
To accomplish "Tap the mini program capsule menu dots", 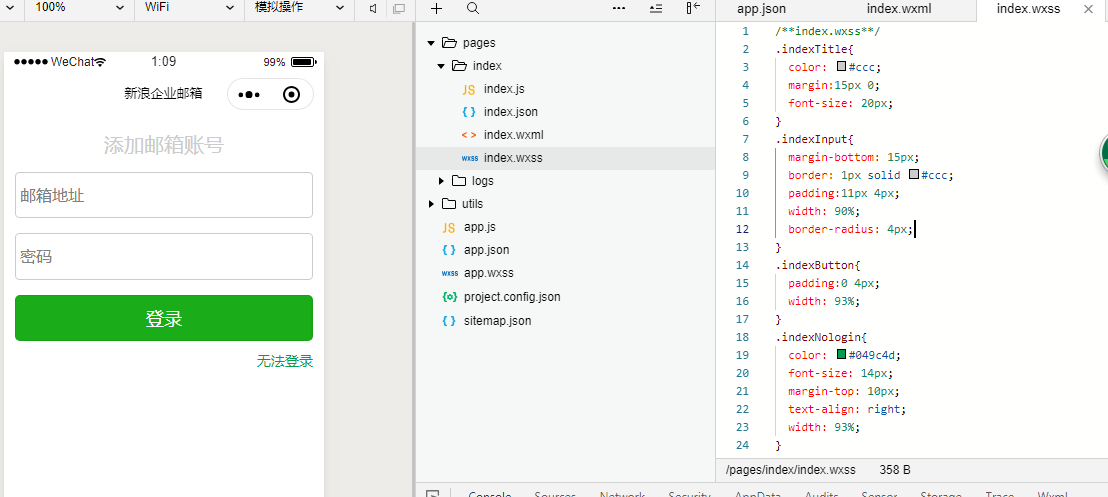I will [x=250, y=95].
